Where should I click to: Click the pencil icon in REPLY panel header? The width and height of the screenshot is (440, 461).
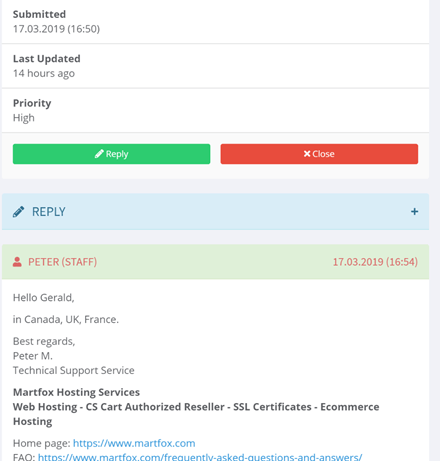18,212
